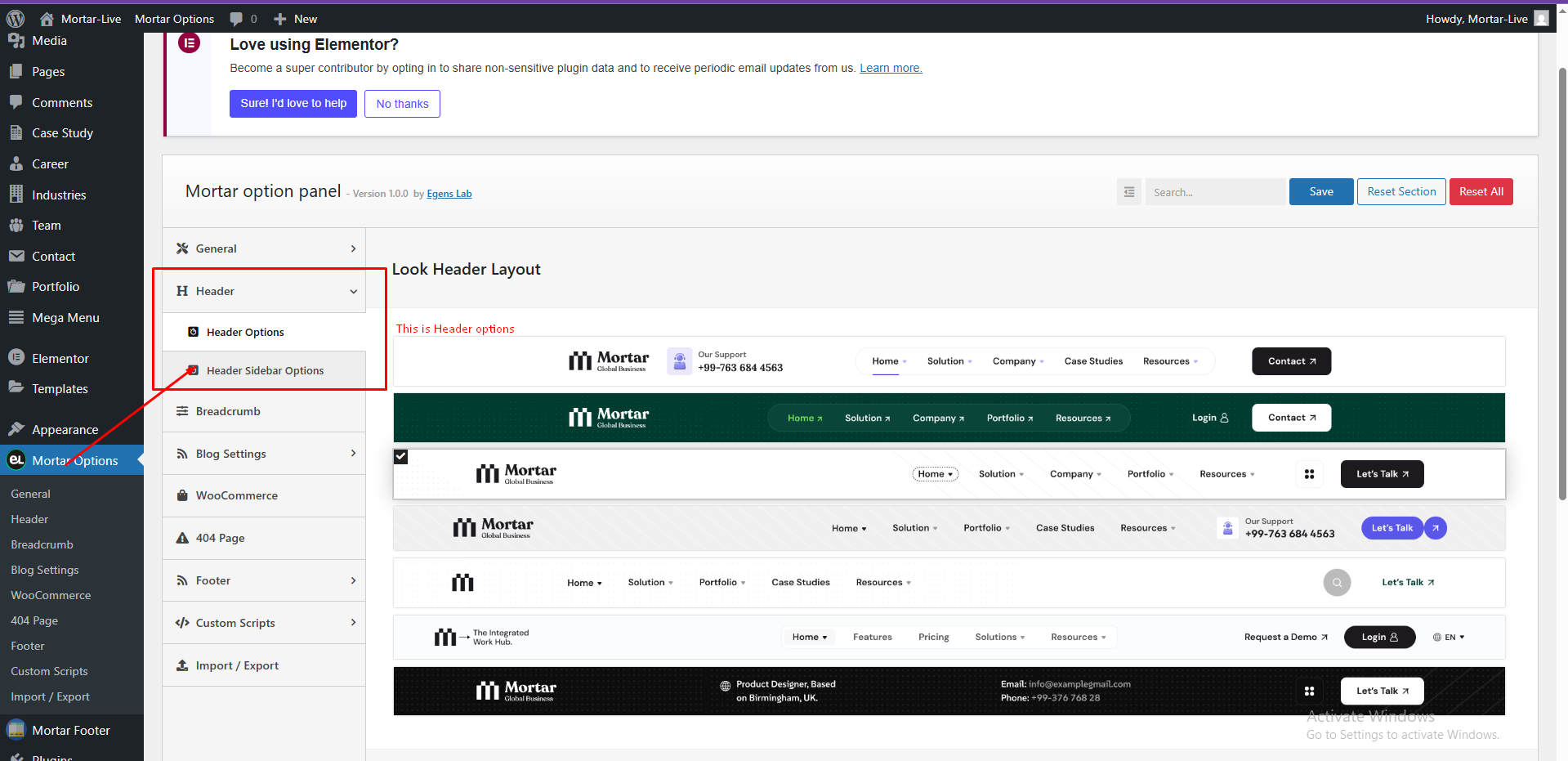Image resolution: width=1568 pixels, height=761 pixels.
Task: Open the 404 Page panel tab
Action: coord(264,538)
